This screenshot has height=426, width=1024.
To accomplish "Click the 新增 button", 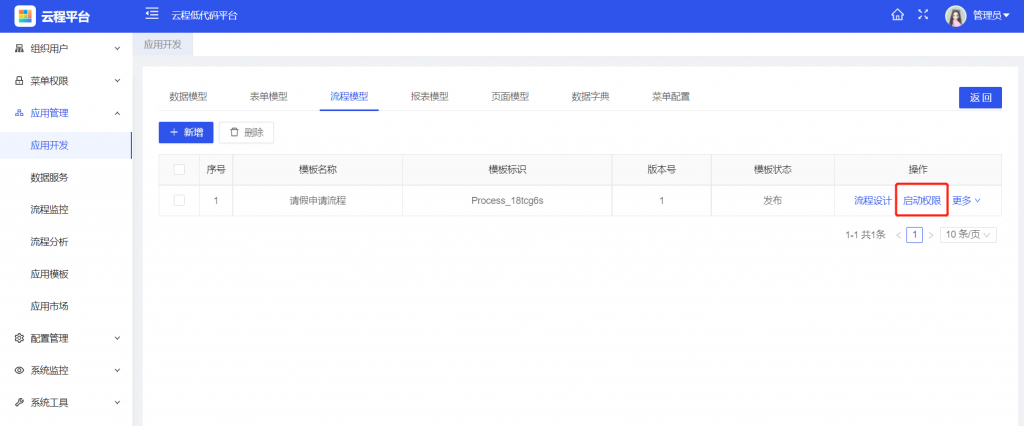I will click(186, 132).
